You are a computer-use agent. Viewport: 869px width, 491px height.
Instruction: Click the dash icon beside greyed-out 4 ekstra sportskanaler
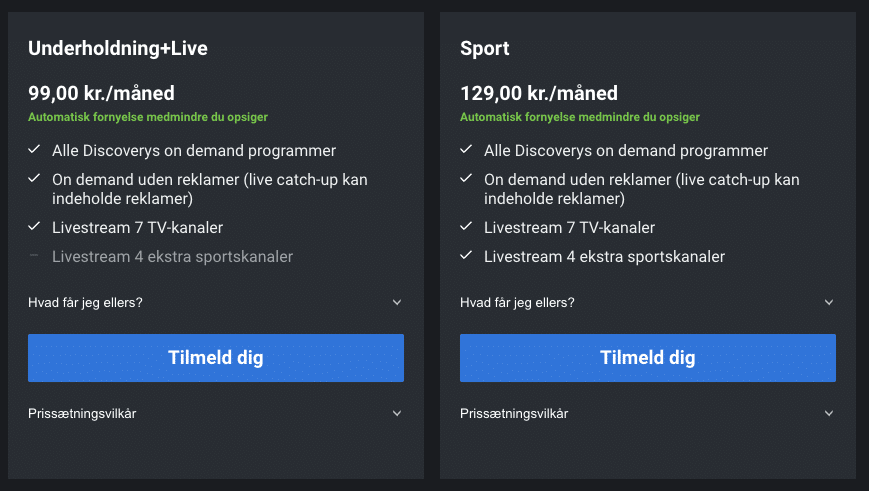pyautogui.click(x=34, y=255)
